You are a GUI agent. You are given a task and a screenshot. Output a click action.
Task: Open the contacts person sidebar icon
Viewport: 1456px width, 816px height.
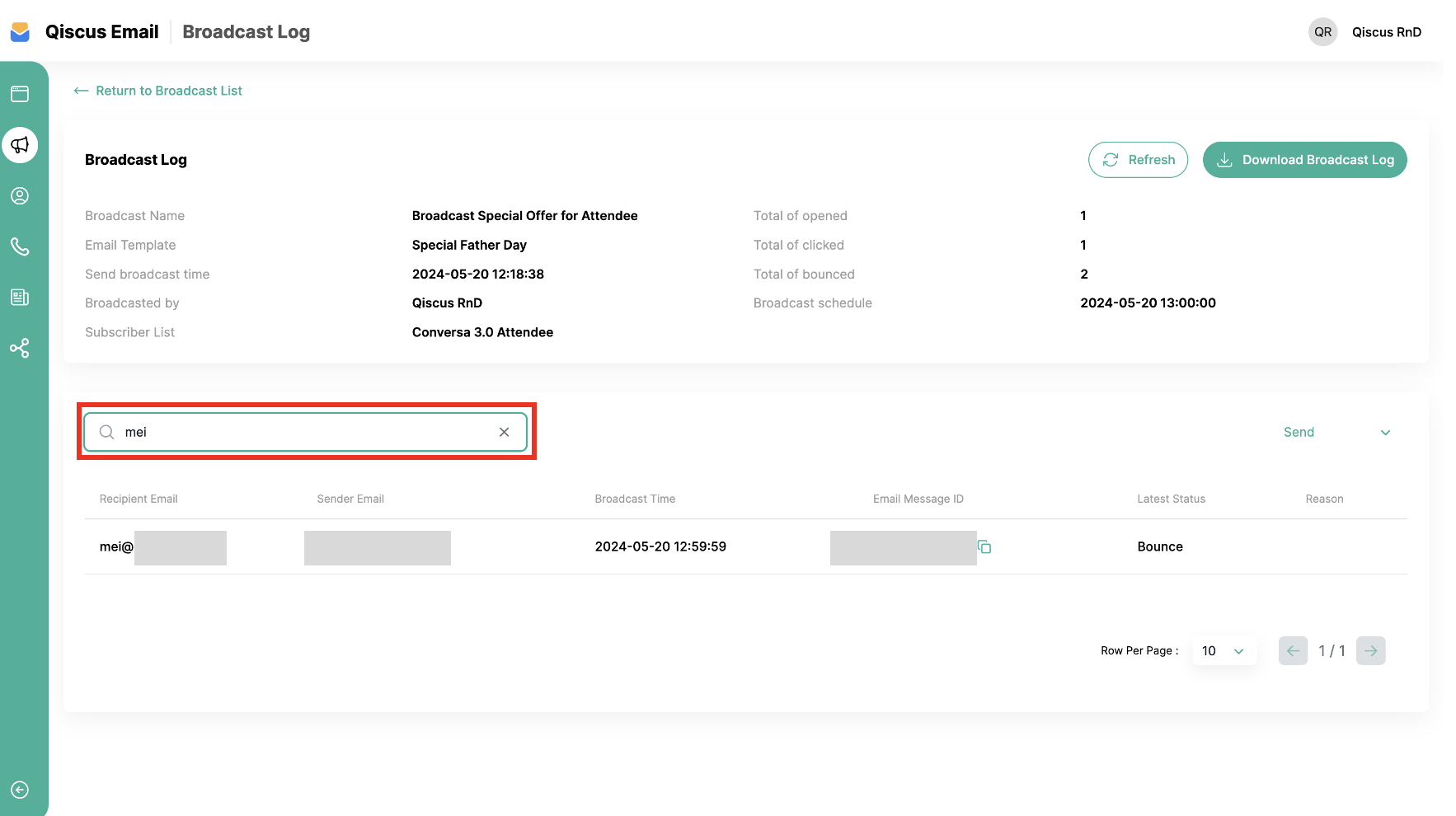pyautogui.click(x=20, y=196)
